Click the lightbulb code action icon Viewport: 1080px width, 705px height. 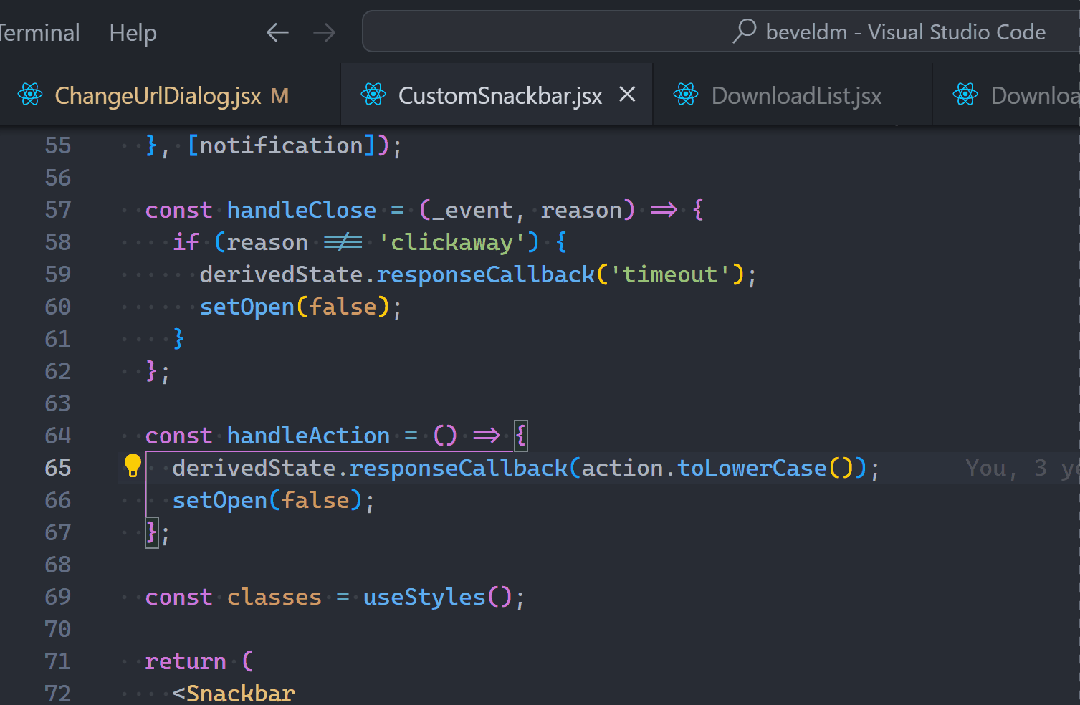click(132, 466)
